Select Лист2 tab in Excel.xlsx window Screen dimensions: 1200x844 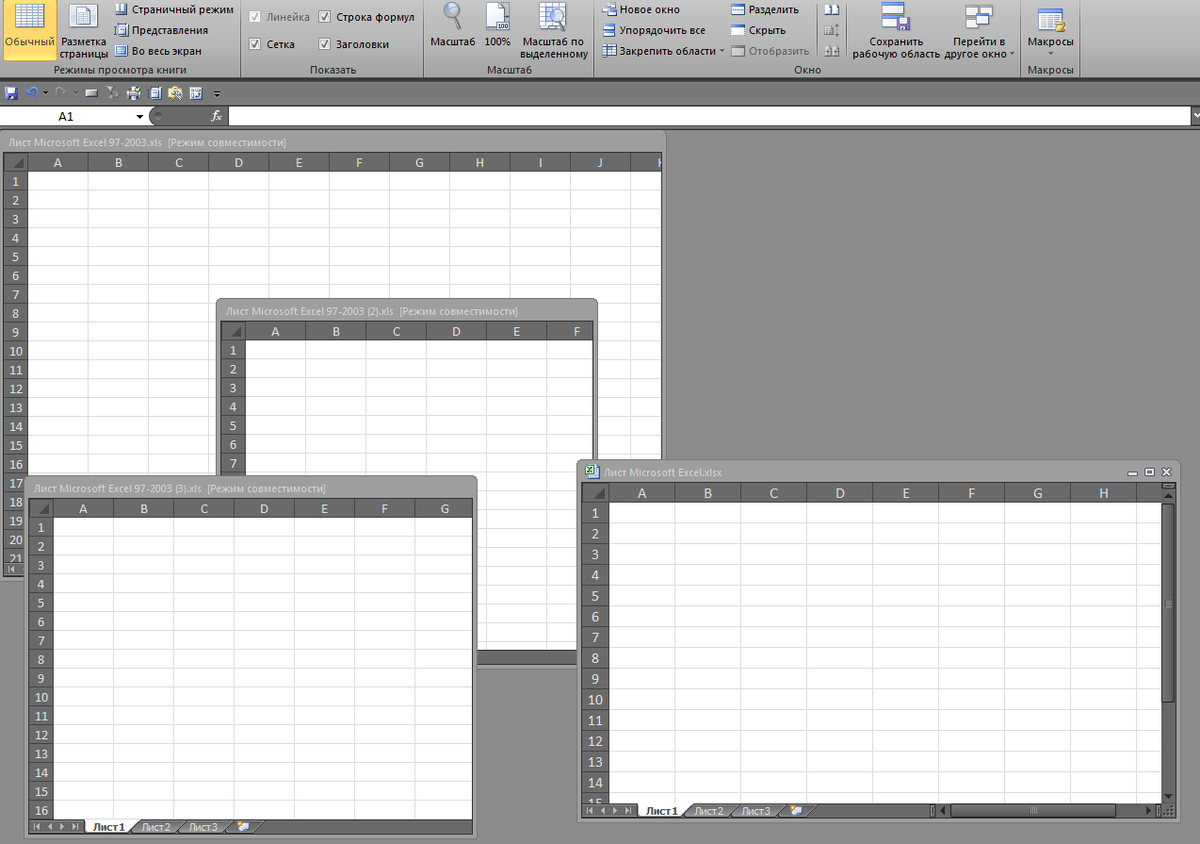(709, 810)
